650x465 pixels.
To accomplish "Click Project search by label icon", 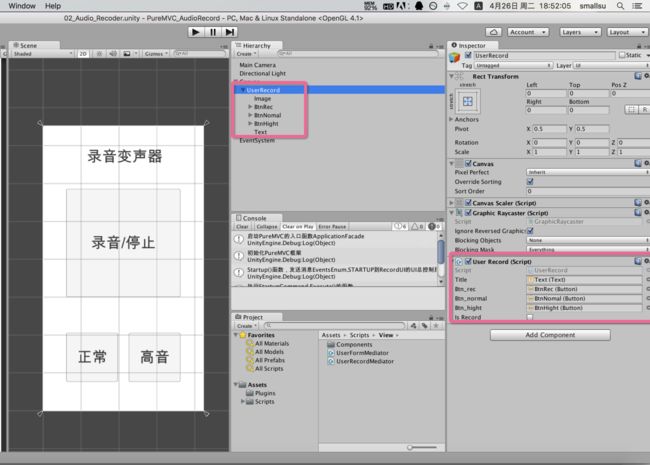I will pos(424,326).
